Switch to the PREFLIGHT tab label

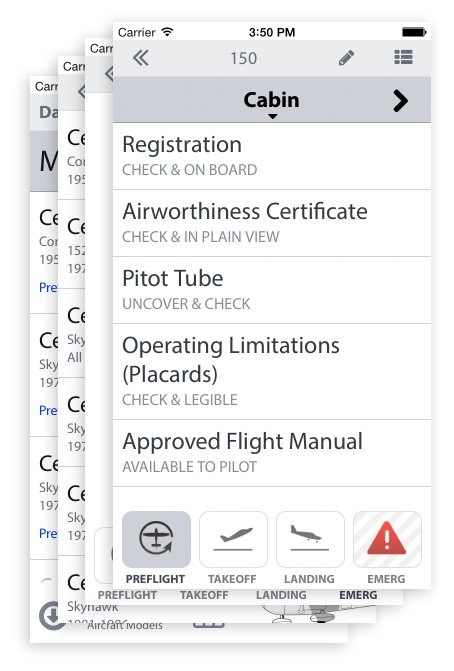click(x=155, y=579)
